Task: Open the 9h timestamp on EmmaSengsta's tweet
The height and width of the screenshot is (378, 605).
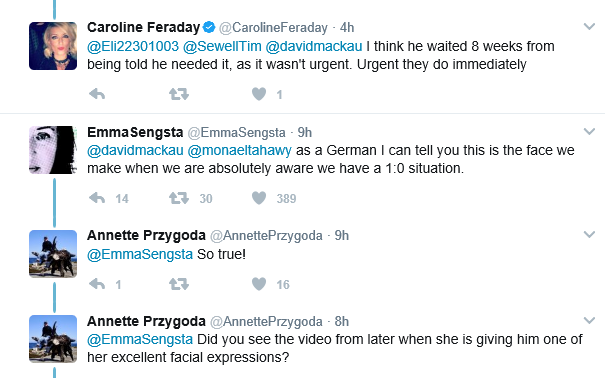Action: click(304, 132)
